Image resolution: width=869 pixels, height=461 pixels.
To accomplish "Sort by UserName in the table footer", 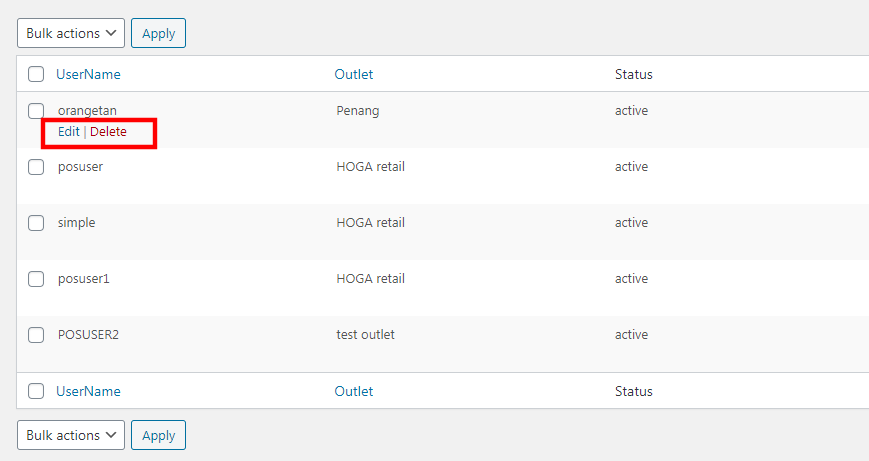I will tap(88, 391).
